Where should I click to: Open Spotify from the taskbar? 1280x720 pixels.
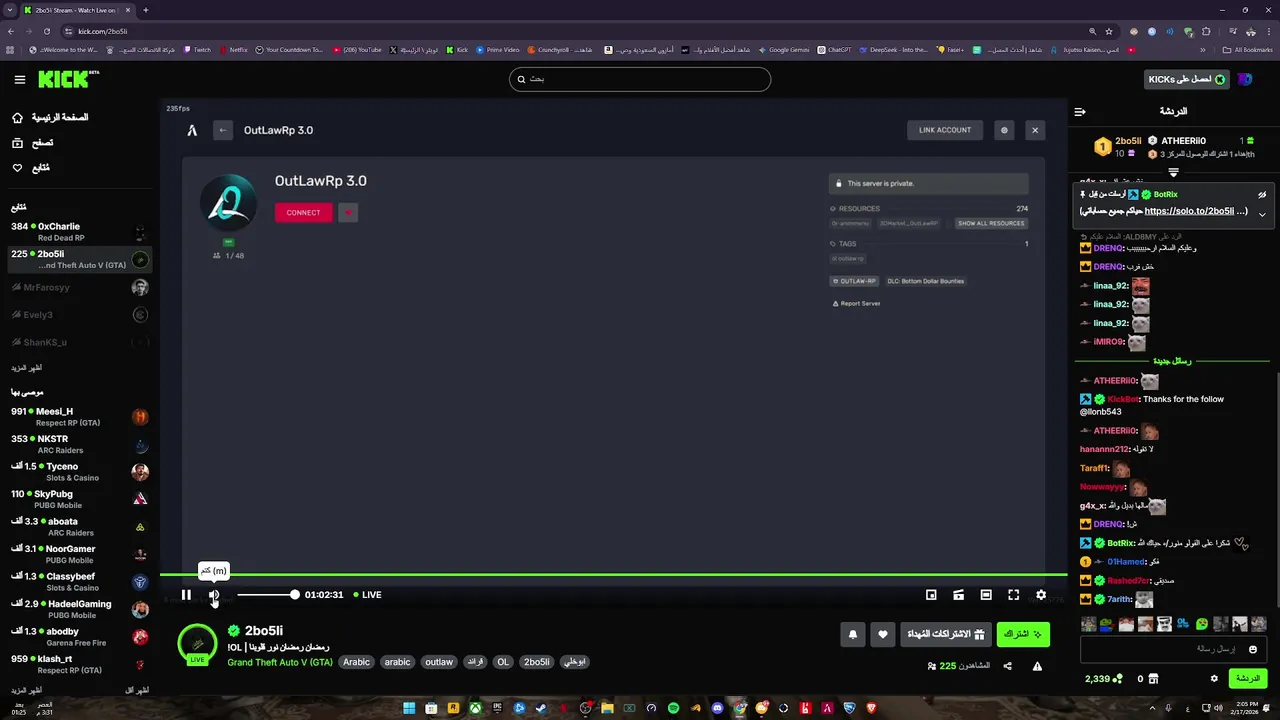[x=673, y=708]
